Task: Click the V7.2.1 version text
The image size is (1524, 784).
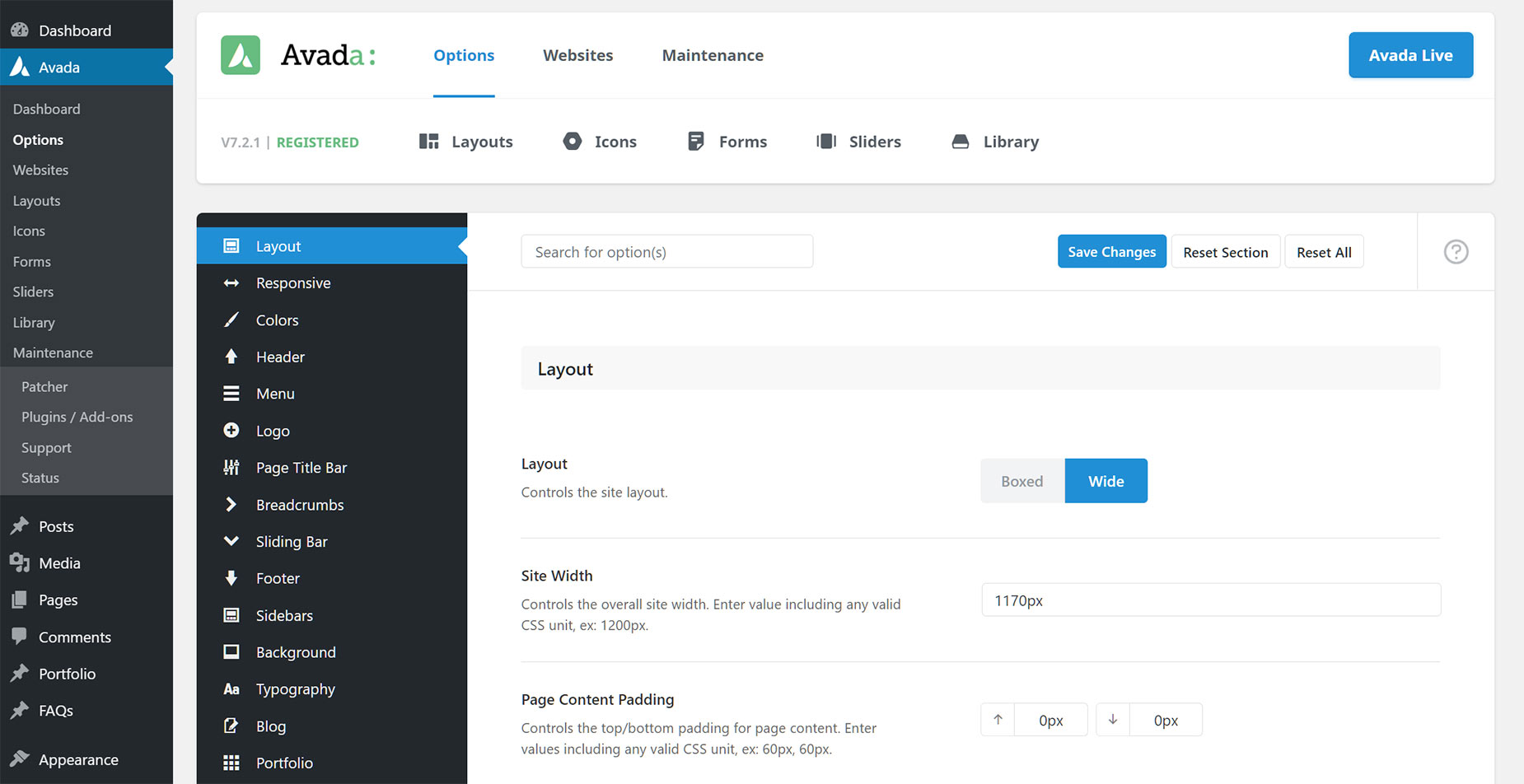Action: coord(241,142)
